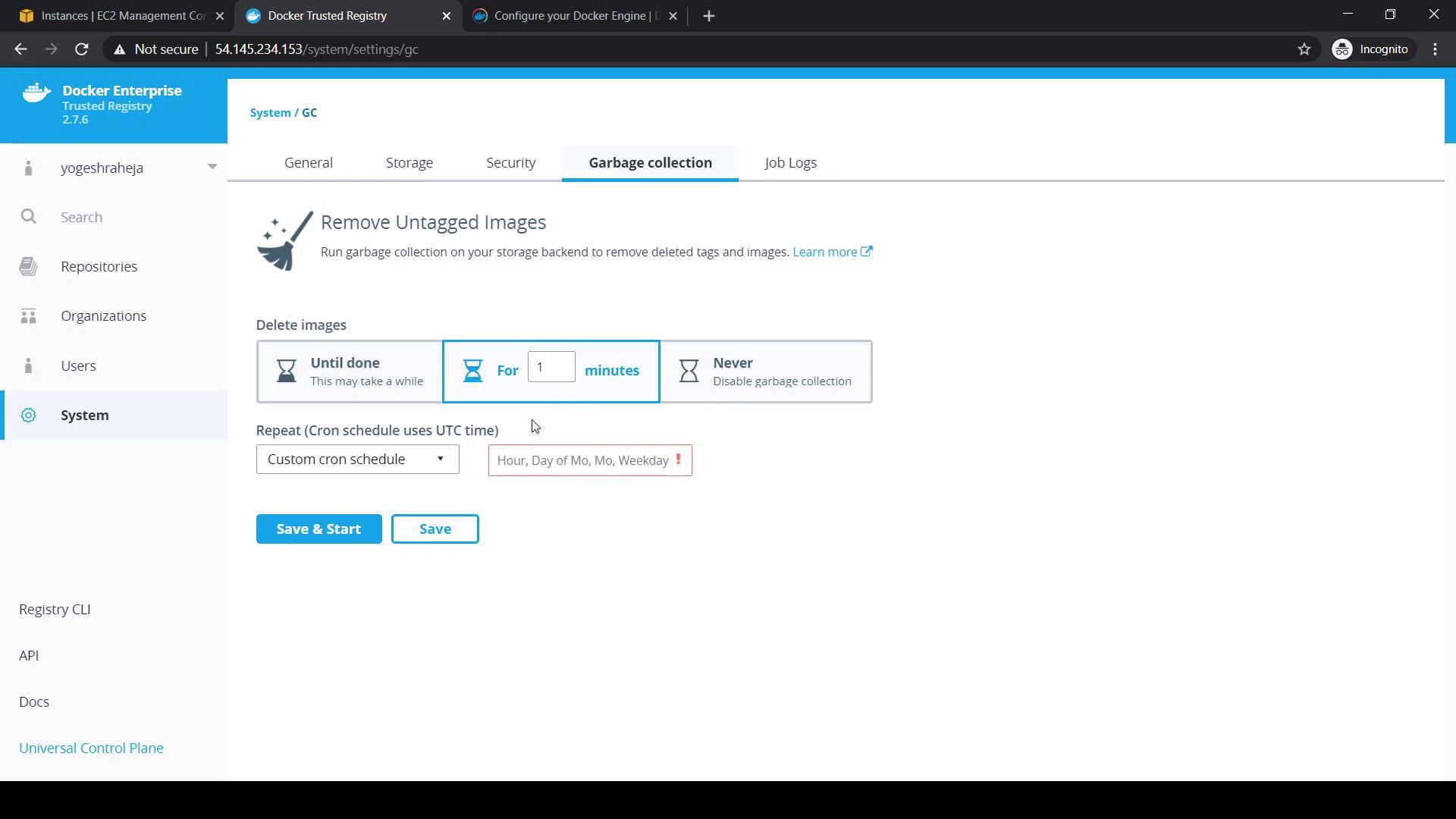This screenshot has height=819, width=1456.
Task: Open the Universal Control Plane link
Action: [x=91, y=748]
